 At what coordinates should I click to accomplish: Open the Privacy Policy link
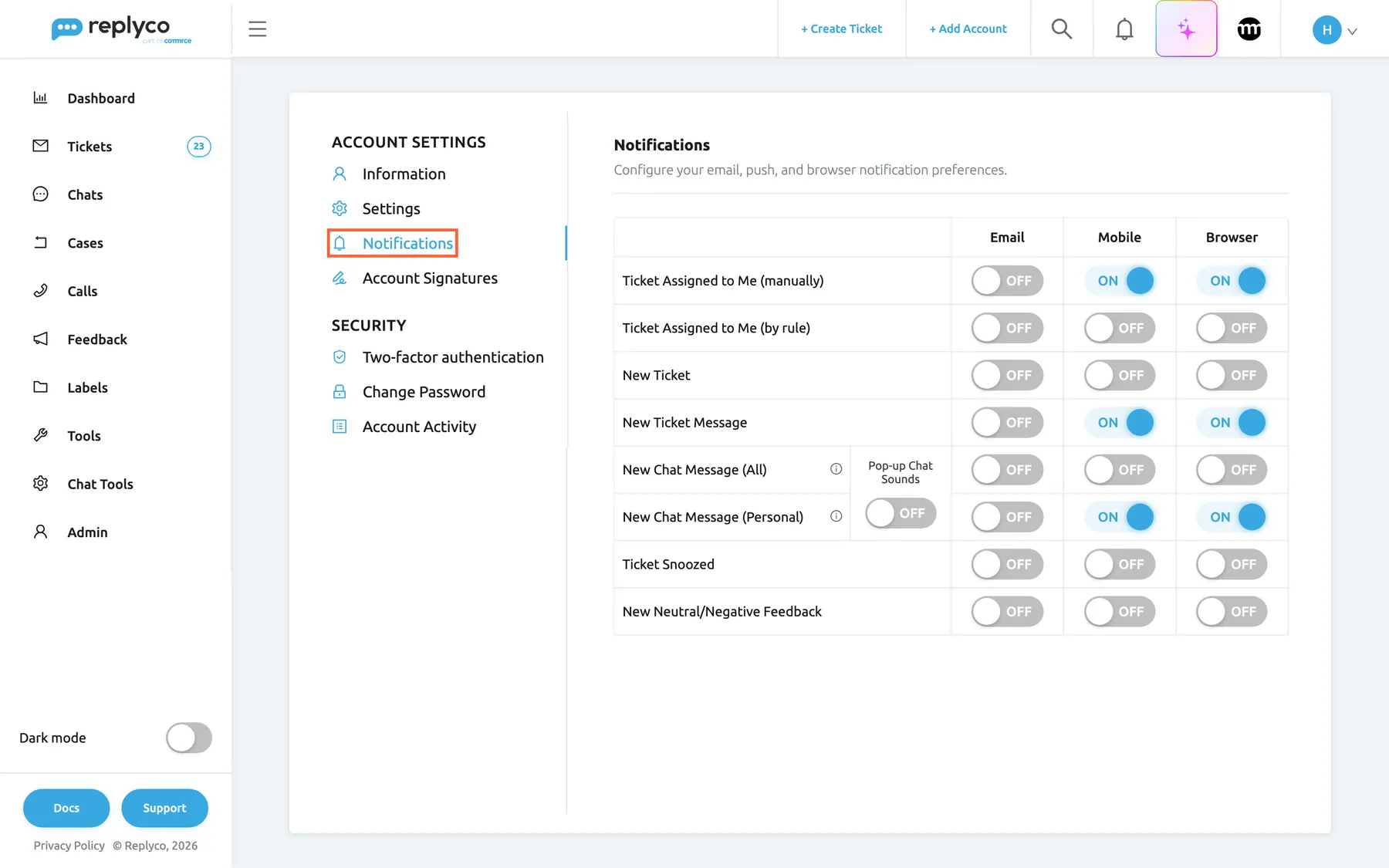tap(69, 846)
